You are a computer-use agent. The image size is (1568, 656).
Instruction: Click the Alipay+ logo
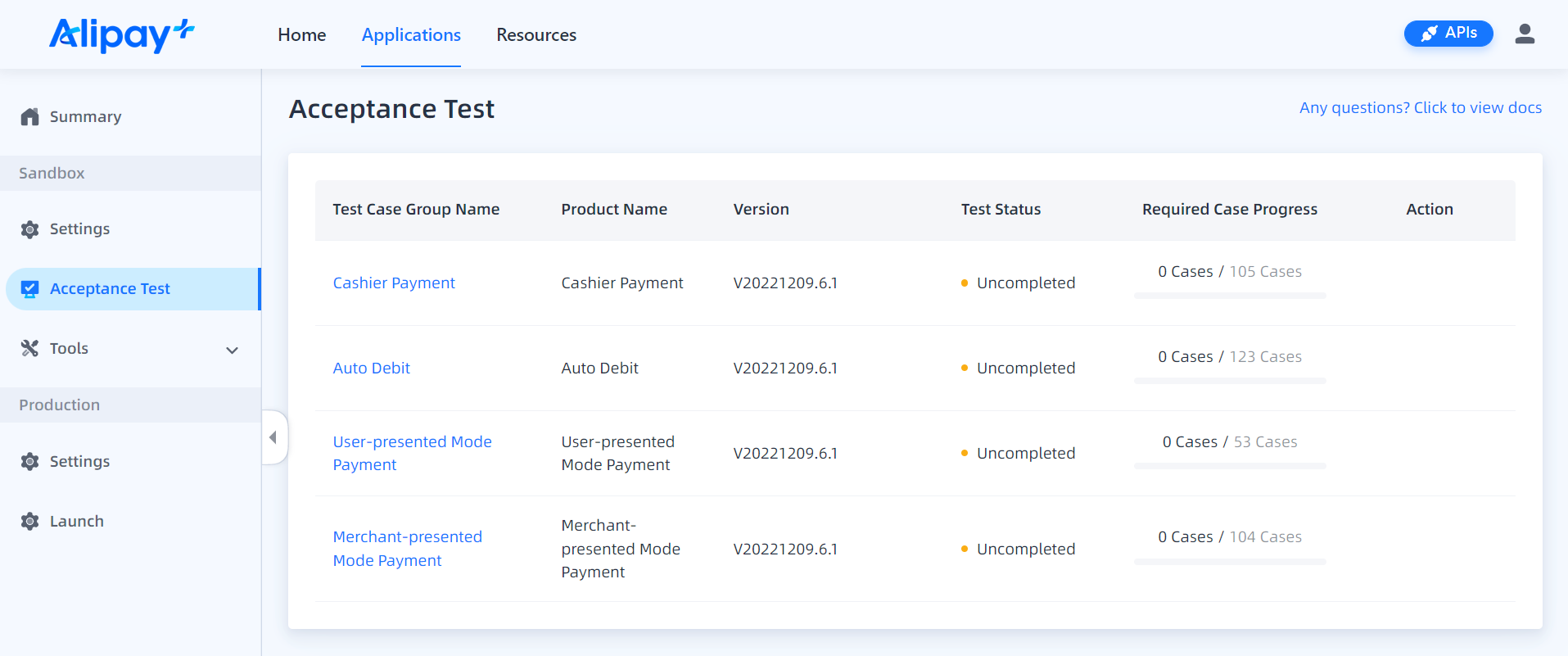tap(121, 35)
